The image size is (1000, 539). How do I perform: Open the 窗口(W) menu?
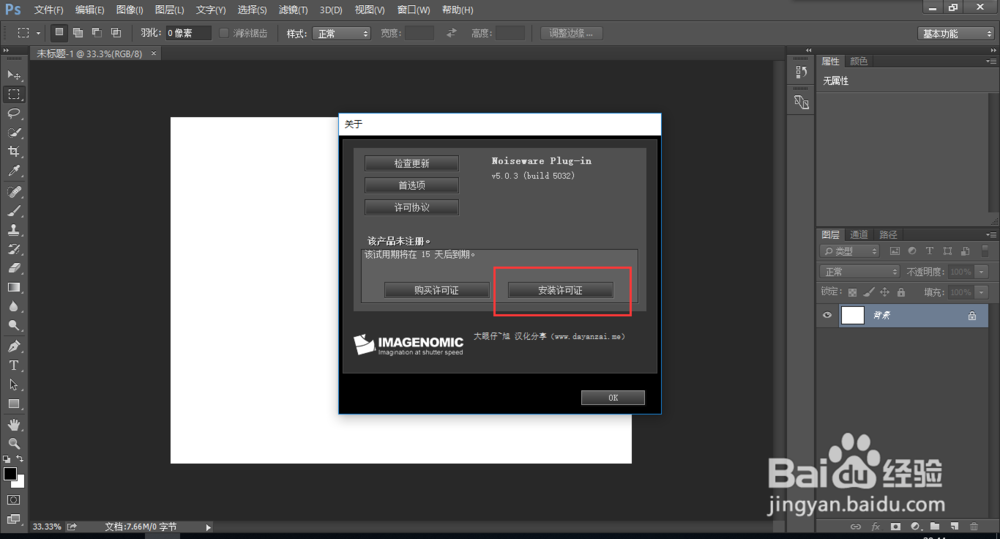point(413,10)
